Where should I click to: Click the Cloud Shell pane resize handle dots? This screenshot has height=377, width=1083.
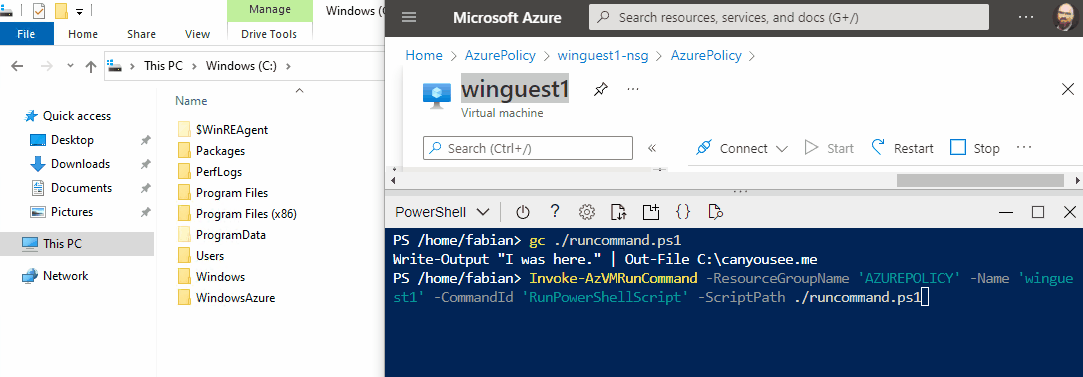tap(740, 191)
